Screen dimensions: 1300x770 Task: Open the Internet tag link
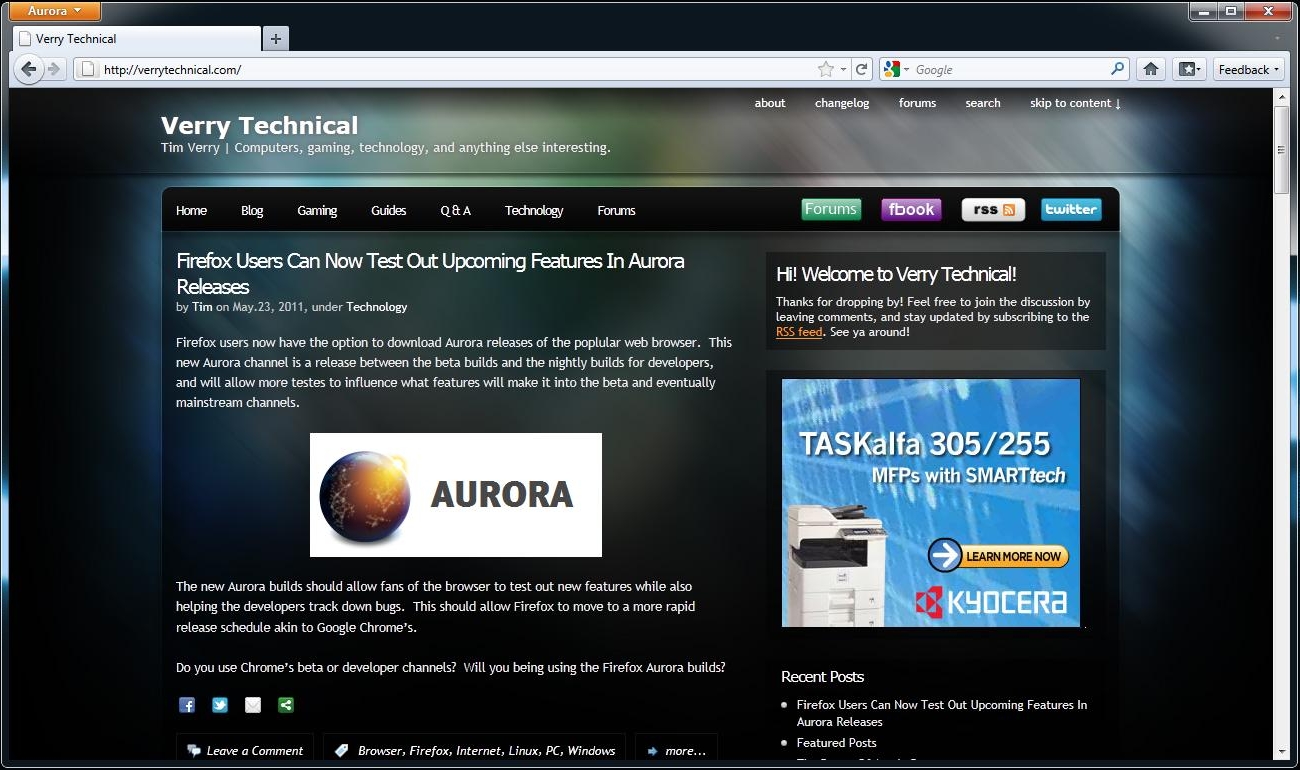coord(479,751)
